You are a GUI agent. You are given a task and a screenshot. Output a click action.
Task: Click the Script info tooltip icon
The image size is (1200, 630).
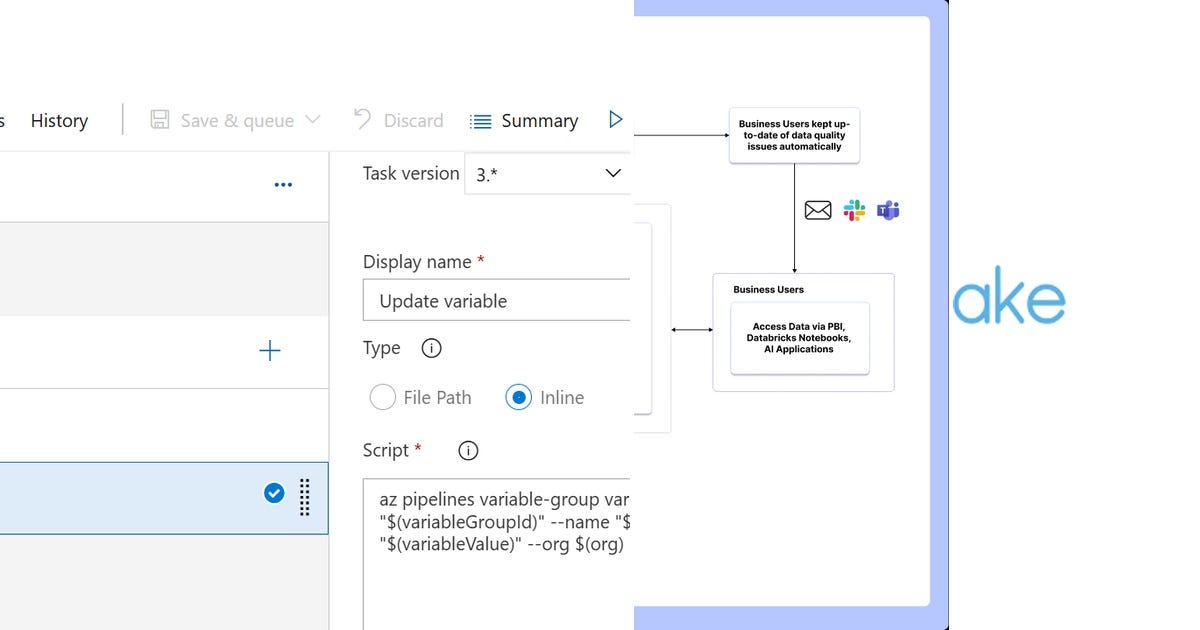[467, 450]
